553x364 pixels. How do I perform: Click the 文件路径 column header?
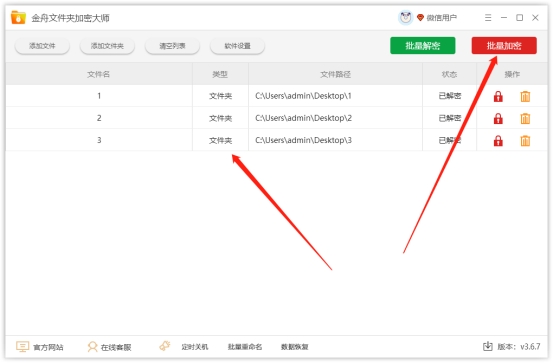click(x=335, y=74)
